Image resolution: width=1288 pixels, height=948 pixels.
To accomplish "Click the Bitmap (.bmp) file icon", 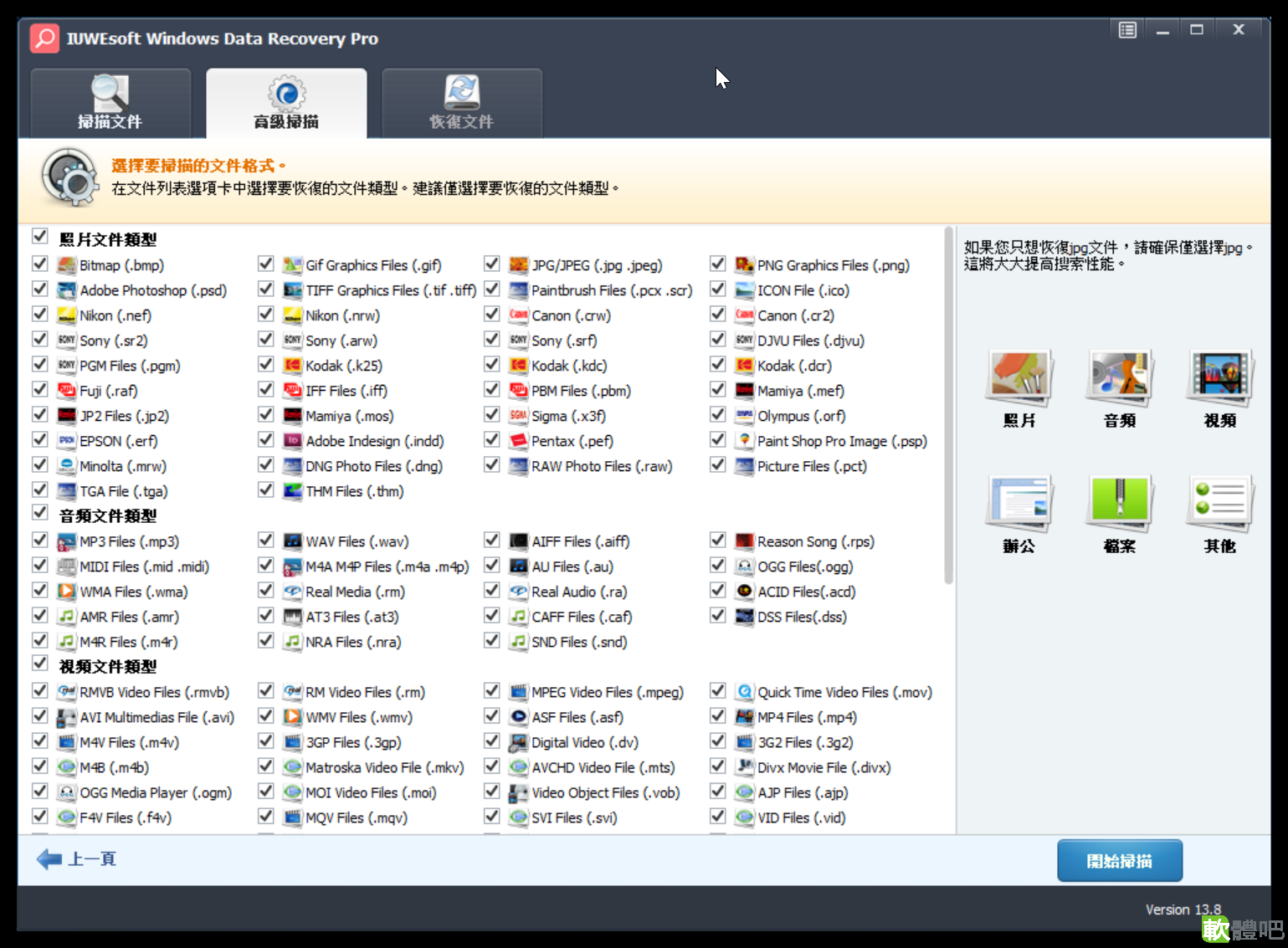I will [67, 265].
